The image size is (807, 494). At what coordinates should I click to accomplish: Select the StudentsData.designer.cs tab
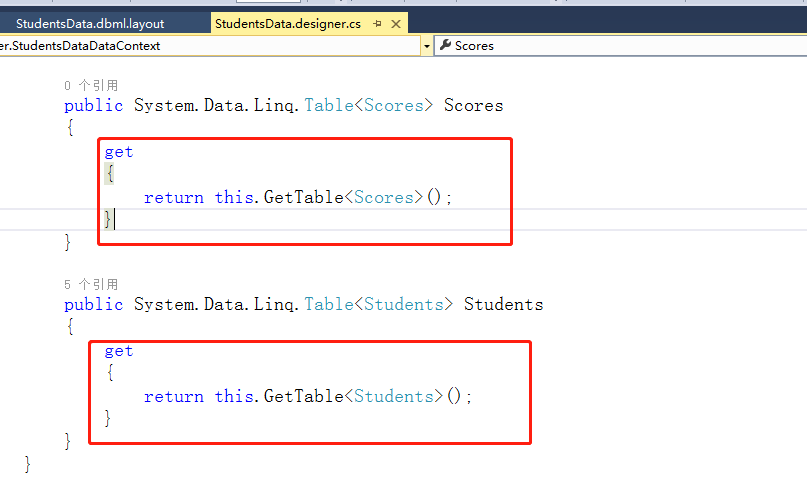point(288,24)
